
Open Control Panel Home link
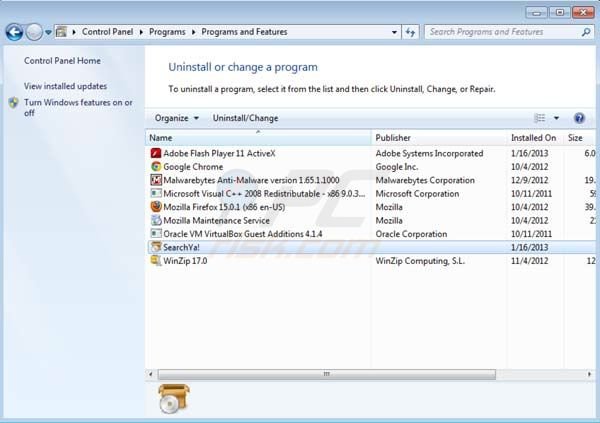tap(62, 60)
